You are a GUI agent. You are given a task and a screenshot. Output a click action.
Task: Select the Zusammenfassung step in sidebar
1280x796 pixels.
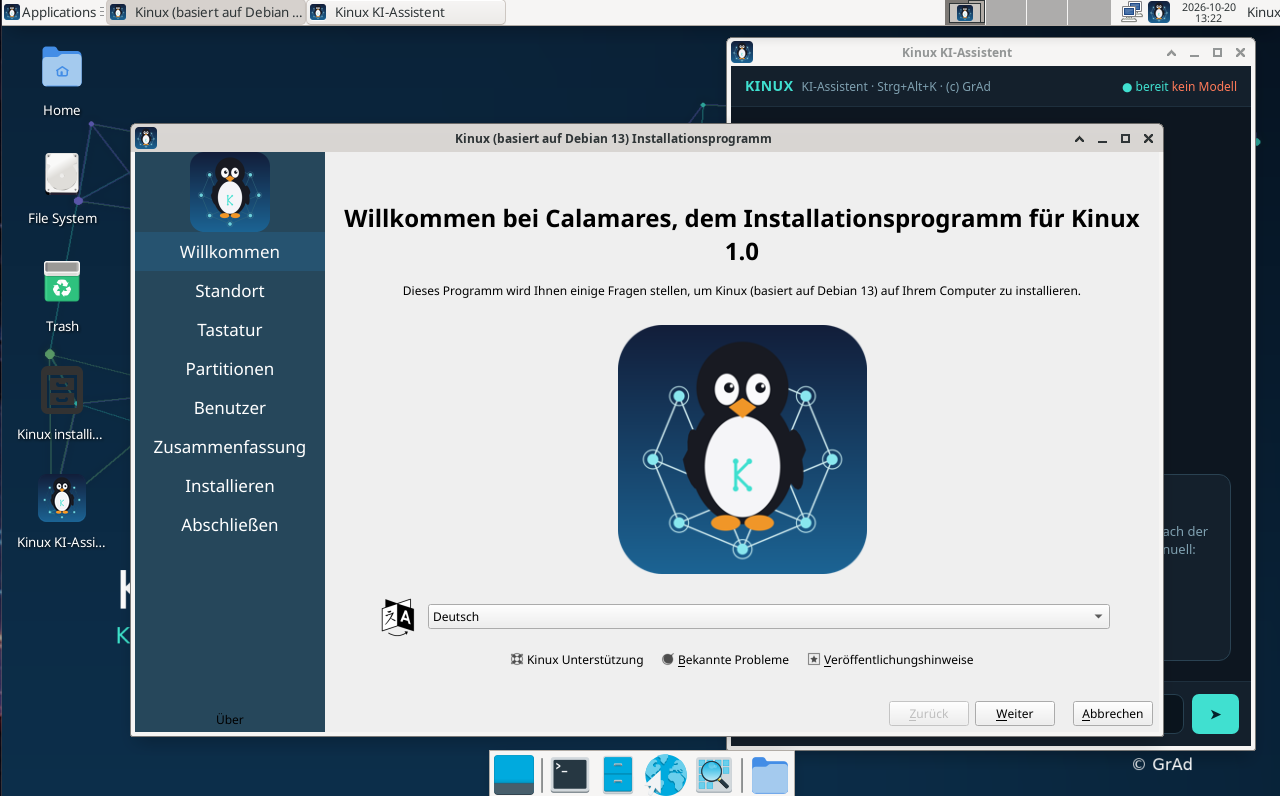(230, 447)
